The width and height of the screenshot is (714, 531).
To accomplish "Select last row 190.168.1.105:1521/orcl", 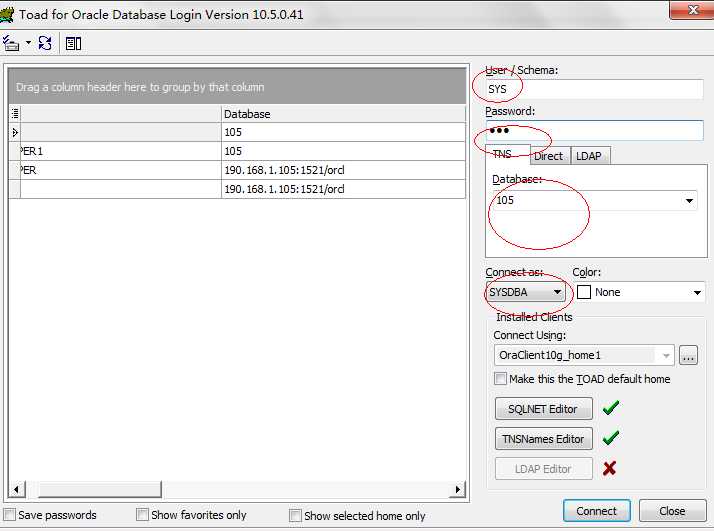I will point(237,189).
